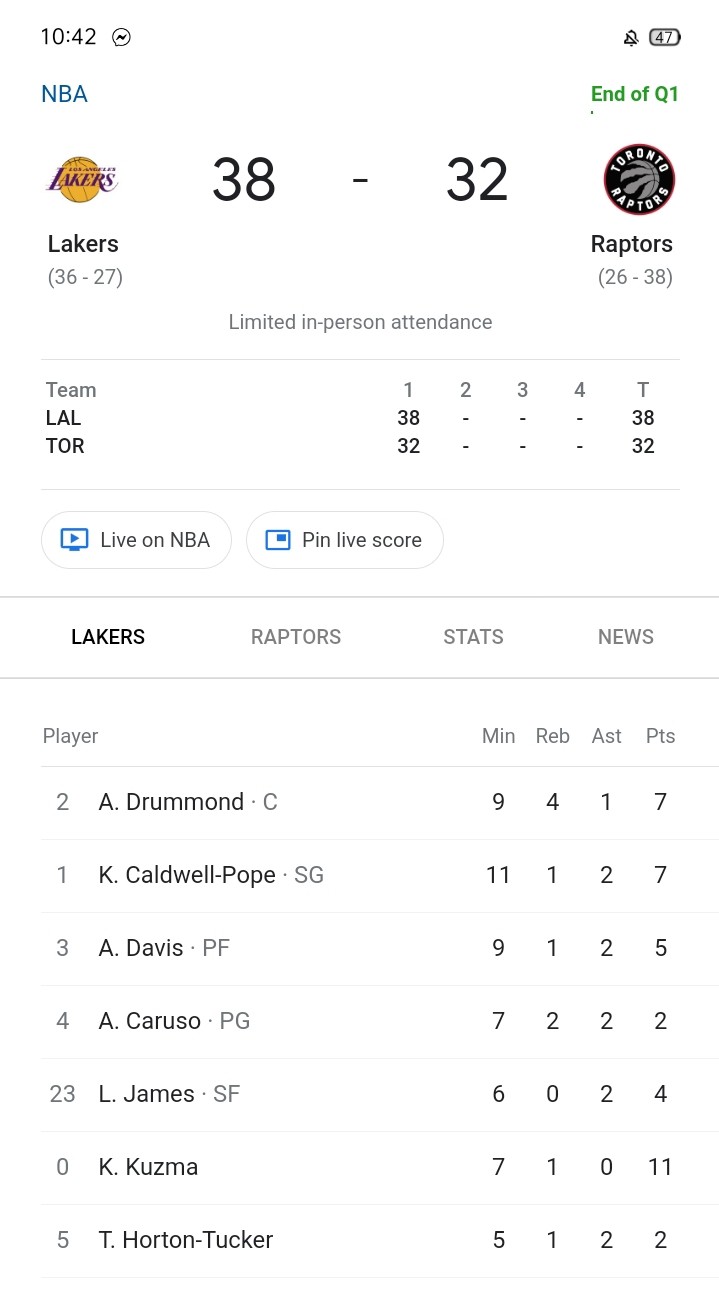Image resolution: width=719 pixels, height=1296 pixels.
Task: Tap the Toronto Raptors team logo
Action: coord(639,180)
